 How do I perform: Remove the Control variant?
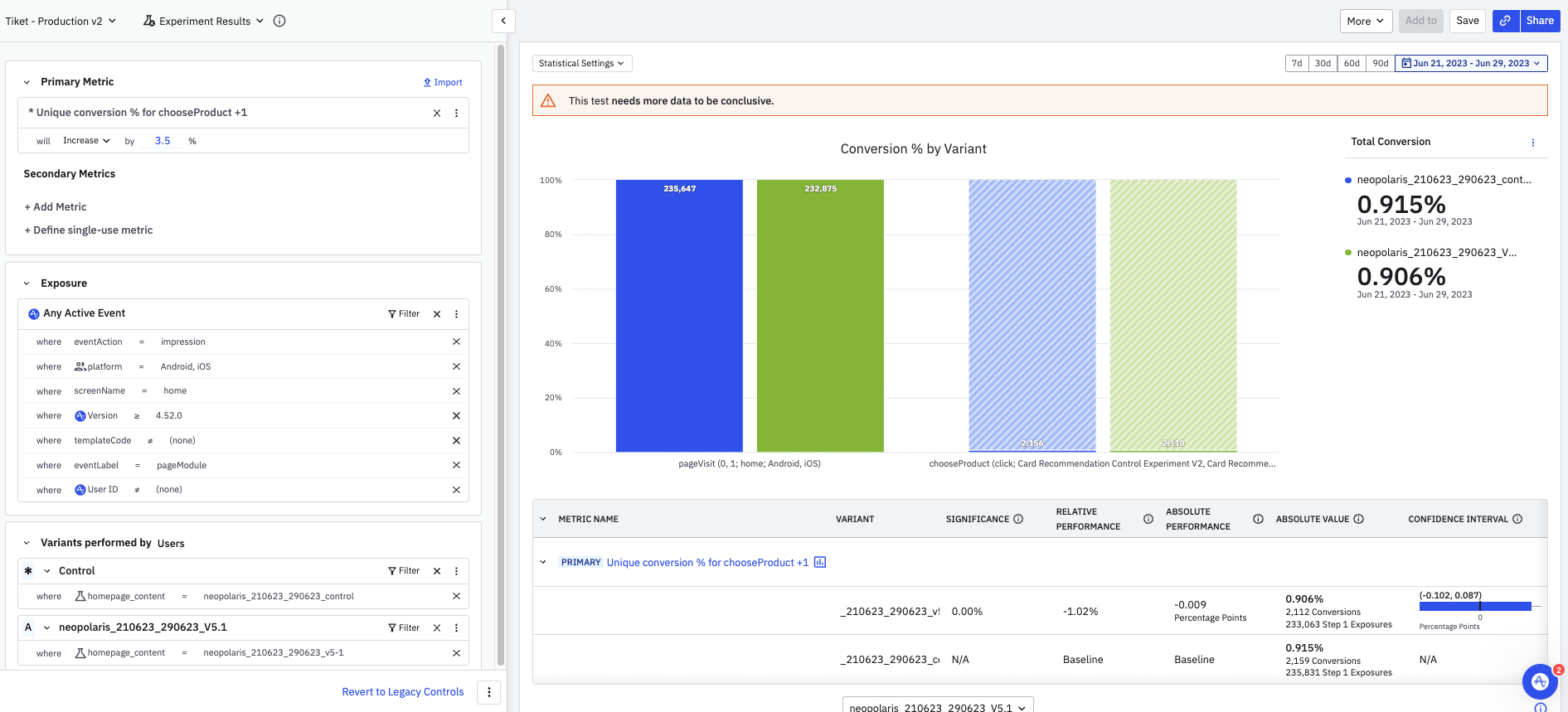point(437,571)
